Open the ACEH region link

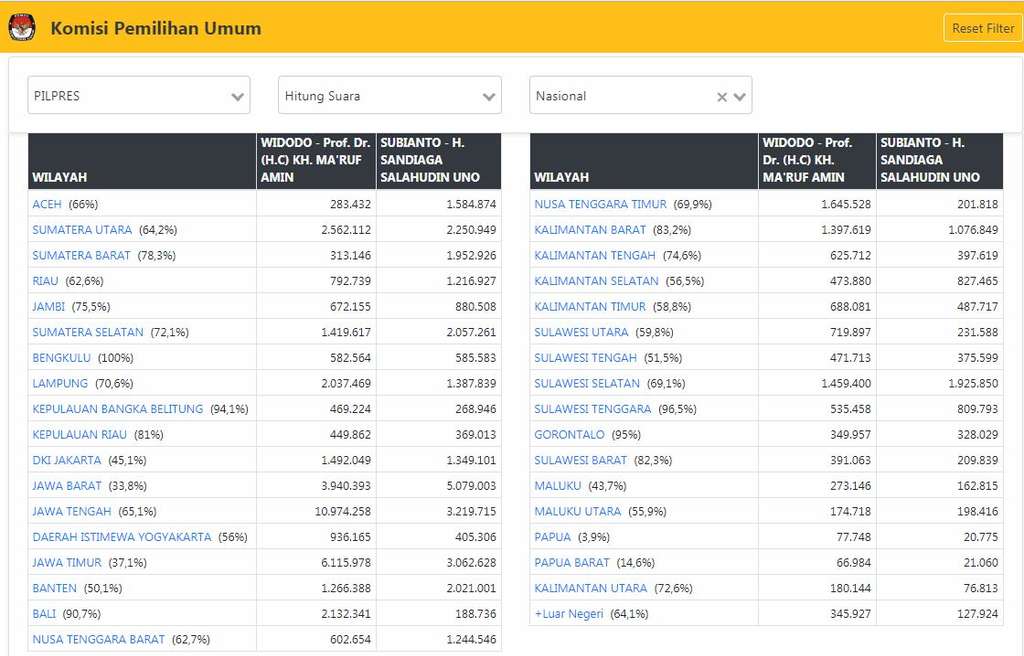(47, 204)
